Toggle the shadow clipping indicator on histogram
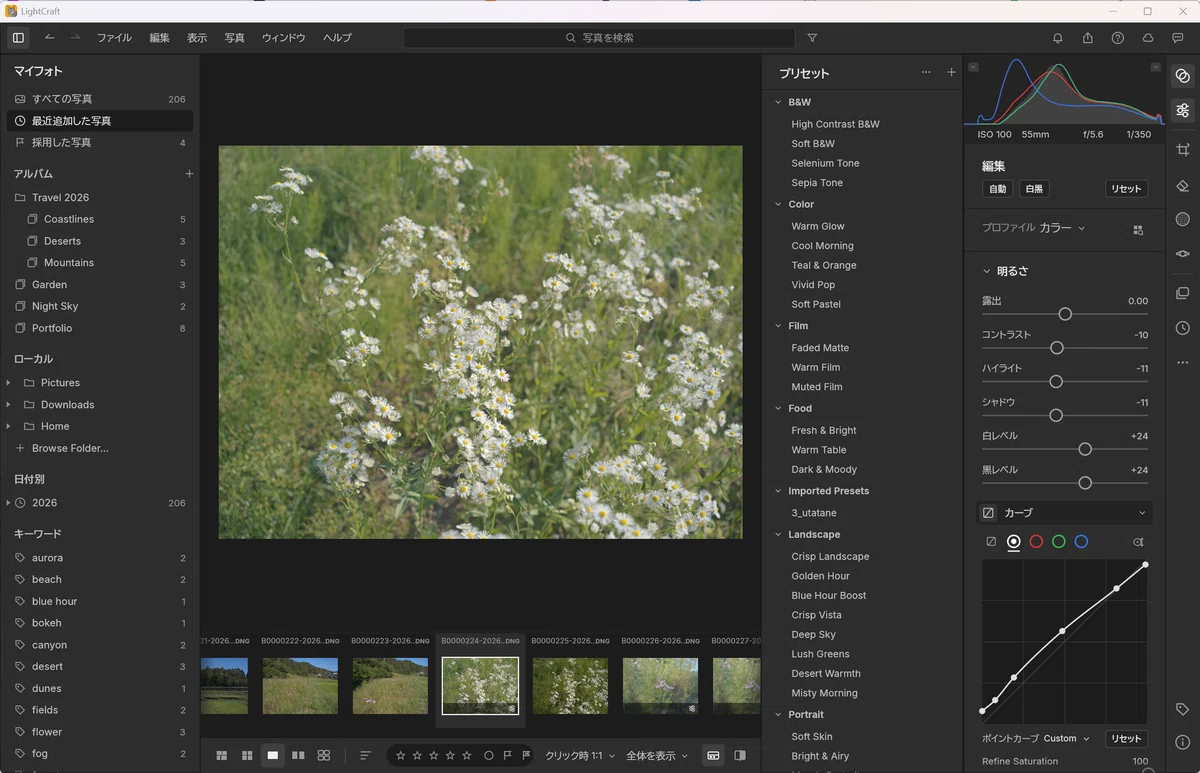Screen dimensions: 1200x773 tap(973, 67)
